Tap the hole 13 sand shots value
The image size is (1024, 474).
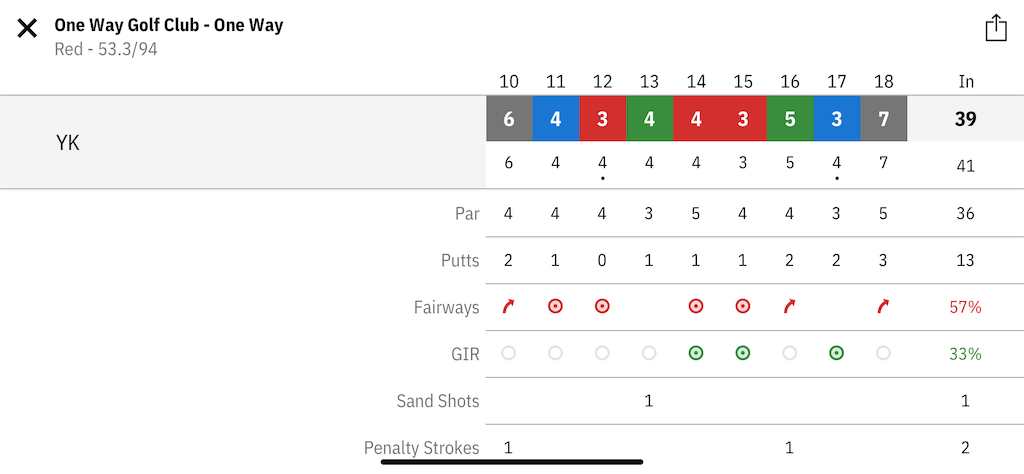(x=648, y=401)
